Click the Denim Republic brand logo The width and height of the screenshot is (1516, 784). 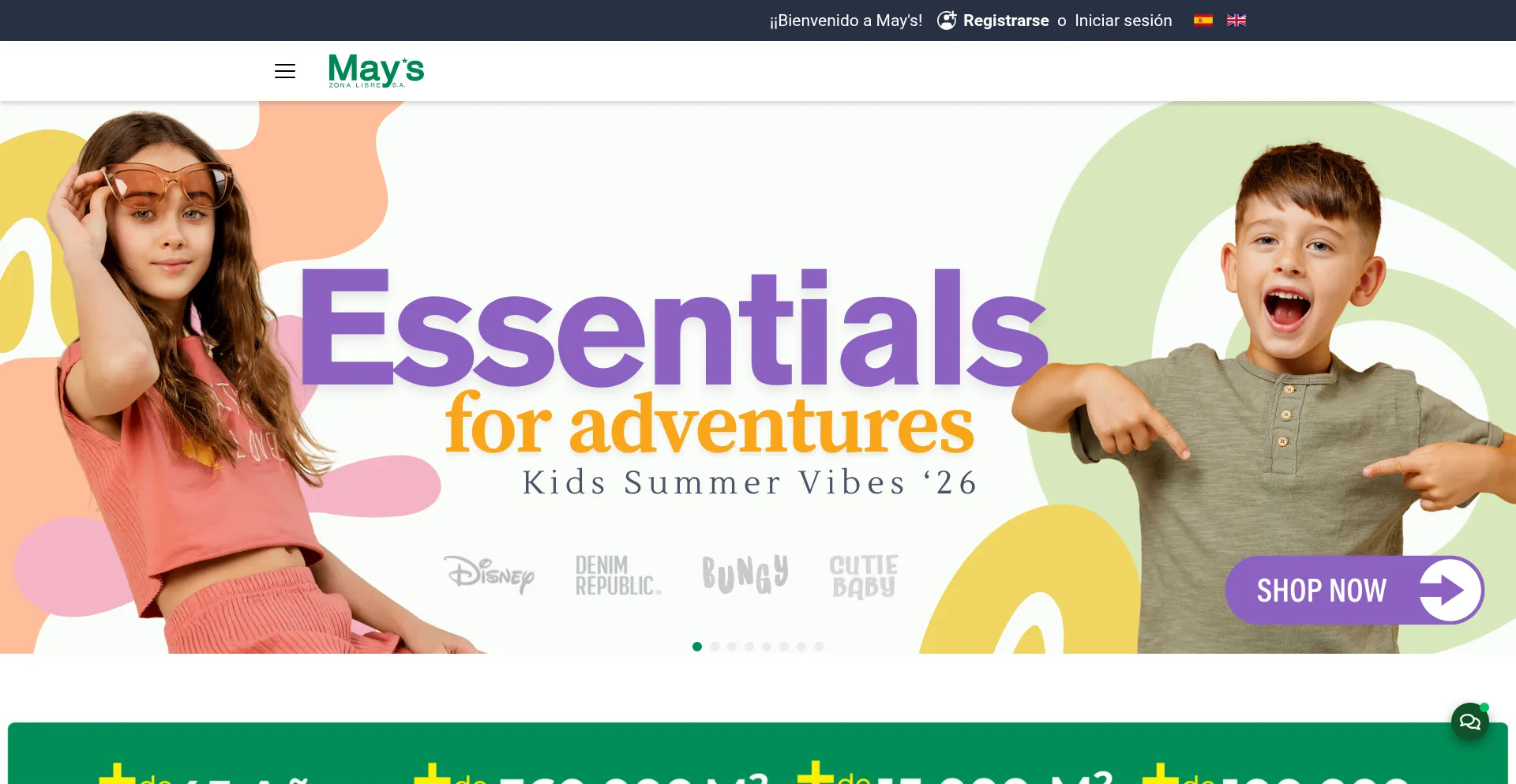click(x=617, y=575)
